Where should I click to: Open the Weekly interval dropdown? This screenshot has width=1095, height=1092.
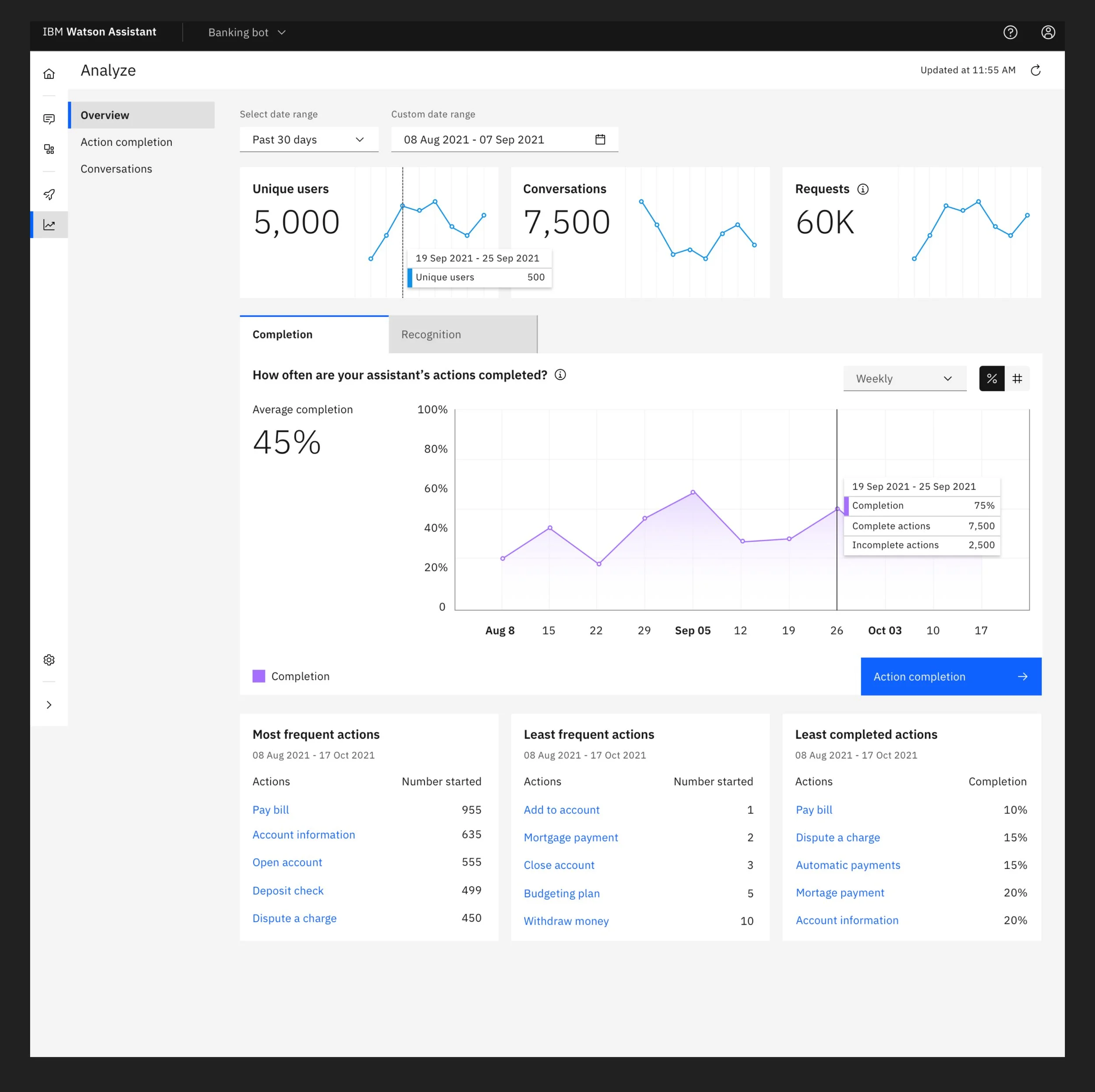(x=904, y=379)
